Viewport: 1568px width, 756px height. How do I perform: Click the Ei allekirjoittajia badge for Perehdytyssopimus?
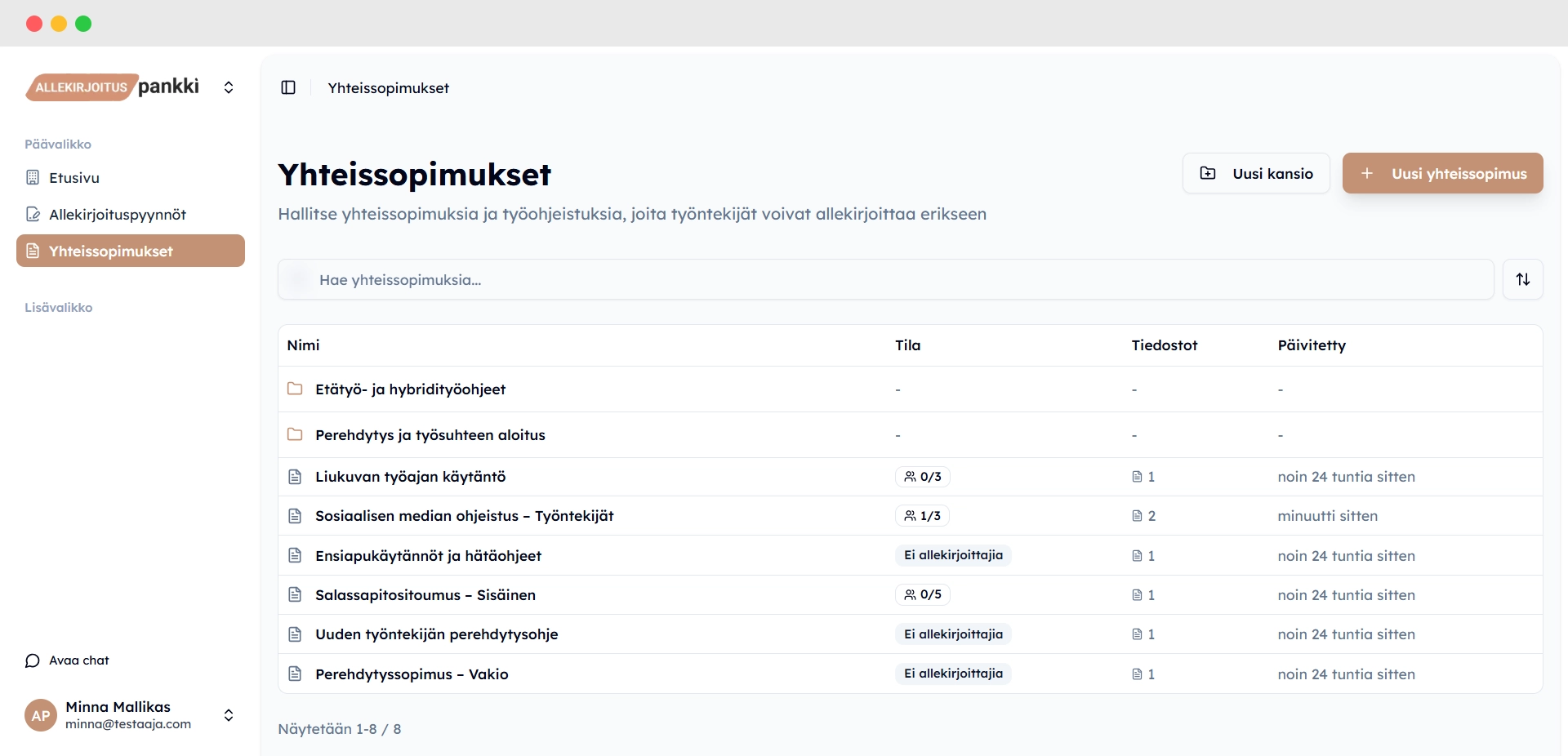(x=953, y=674)
